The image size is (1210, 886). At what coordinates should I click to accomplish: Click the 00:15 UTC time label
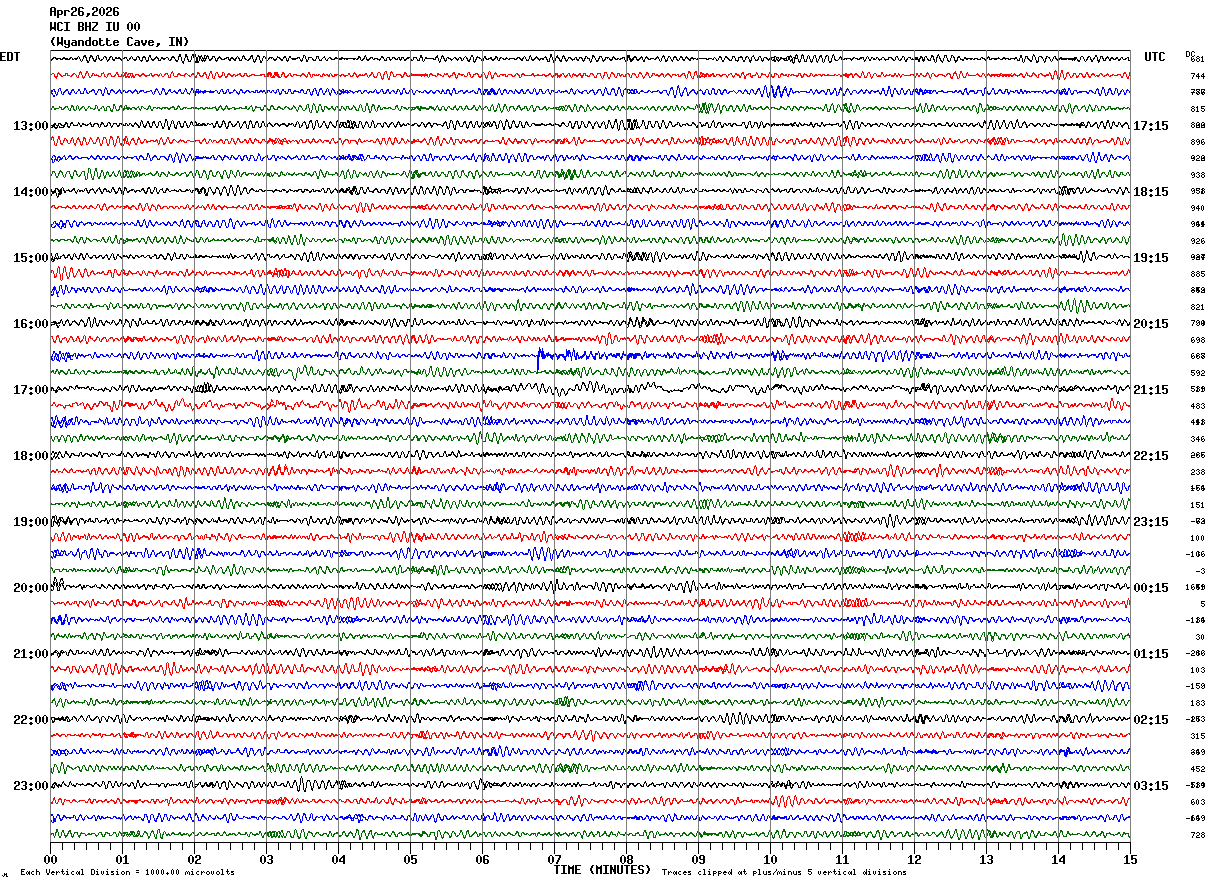point(1152,588)
